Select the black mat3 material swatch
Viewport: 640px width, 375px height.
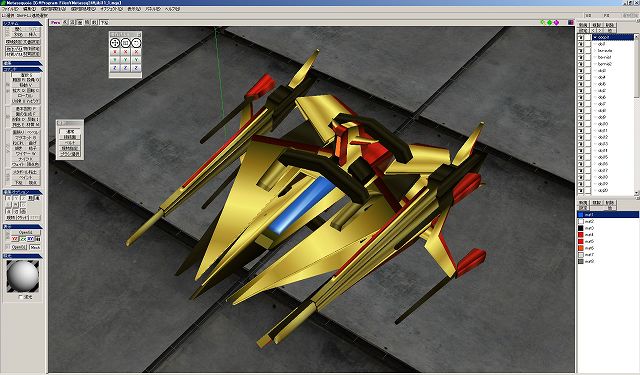pos(580,228)
